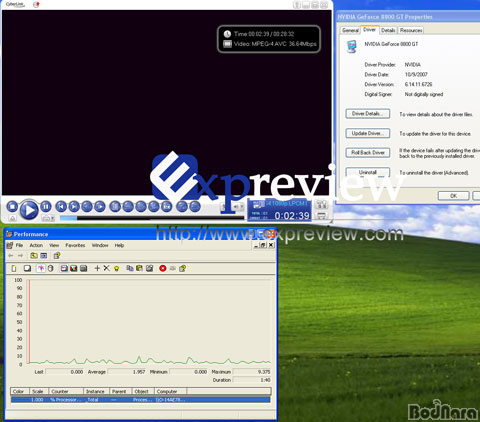Skip to previous chapter in player
This screenshot has height=422, width=480.
pyautogui.click(x=61, y=207)
